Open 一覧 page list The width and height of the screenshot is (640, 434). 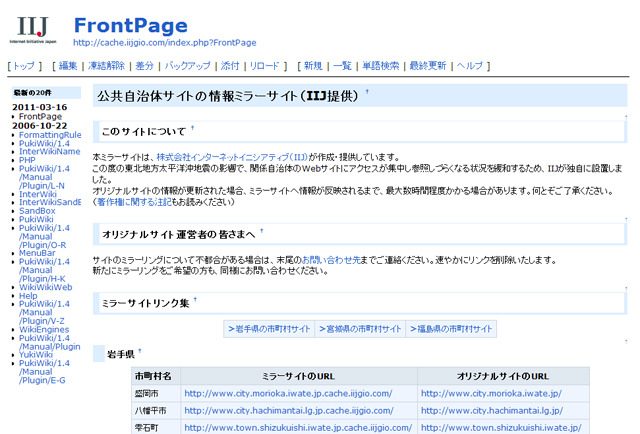pos(342,66)
